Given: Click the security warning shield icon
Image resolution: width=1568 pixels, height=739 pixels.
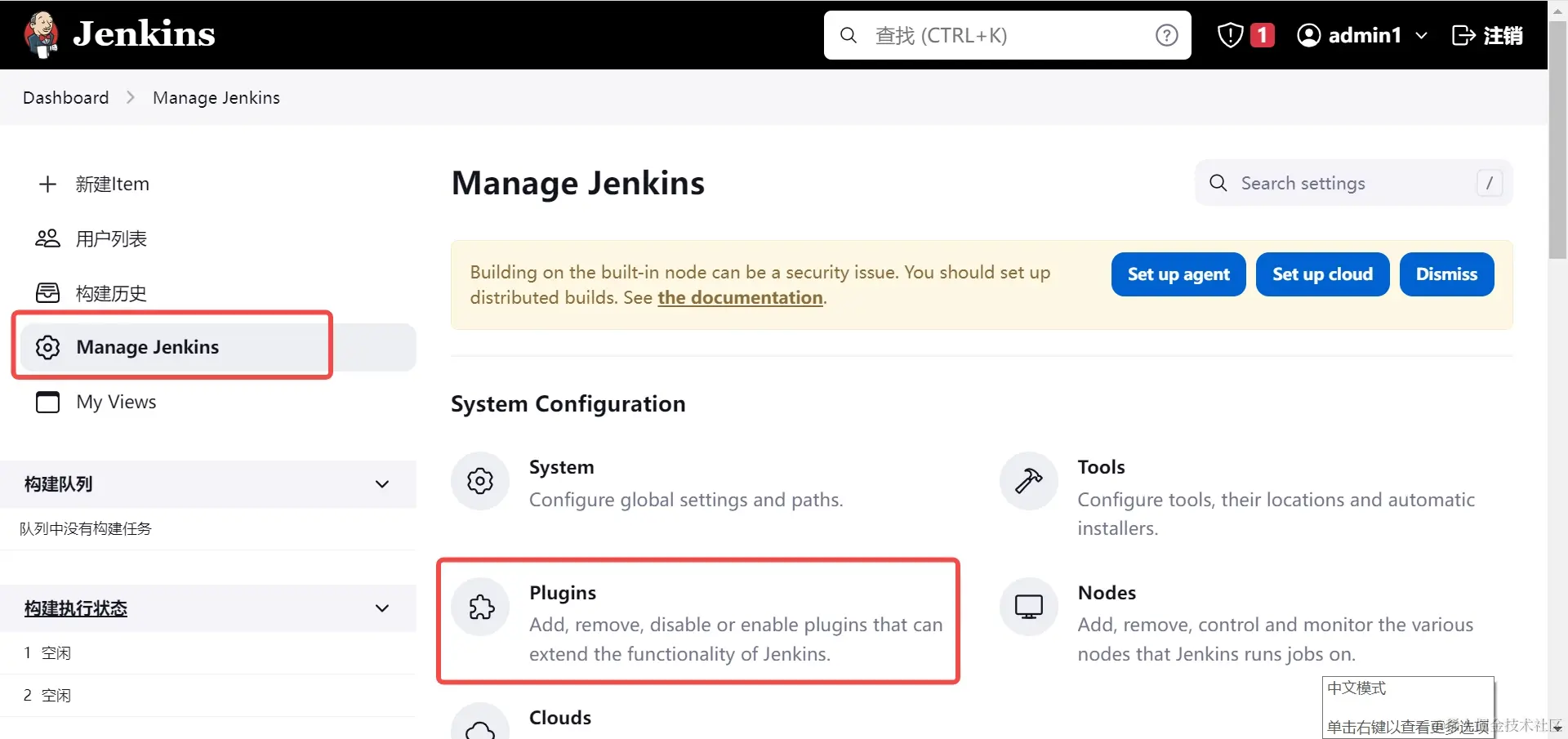Looking at the screenshot, I should pyautogui.click(x=1230, y=35).
